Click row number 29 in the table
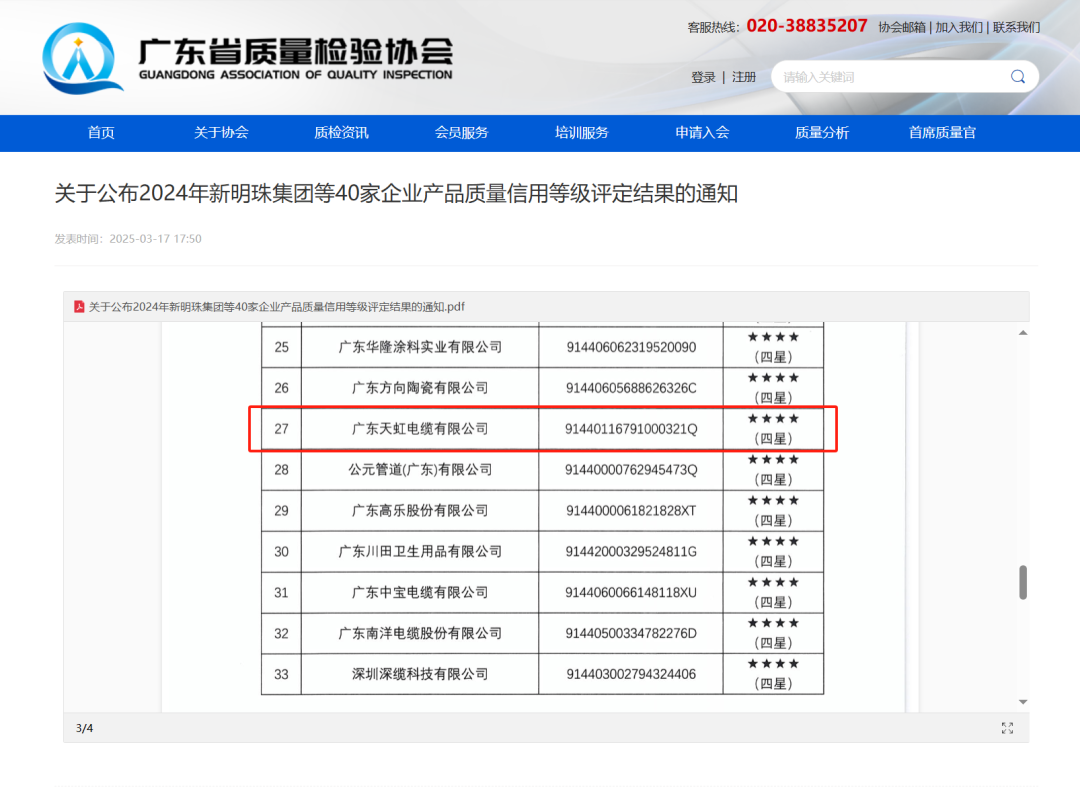Image resolution: width=1080 pixels, height=806 pixels. click(282, 510)
